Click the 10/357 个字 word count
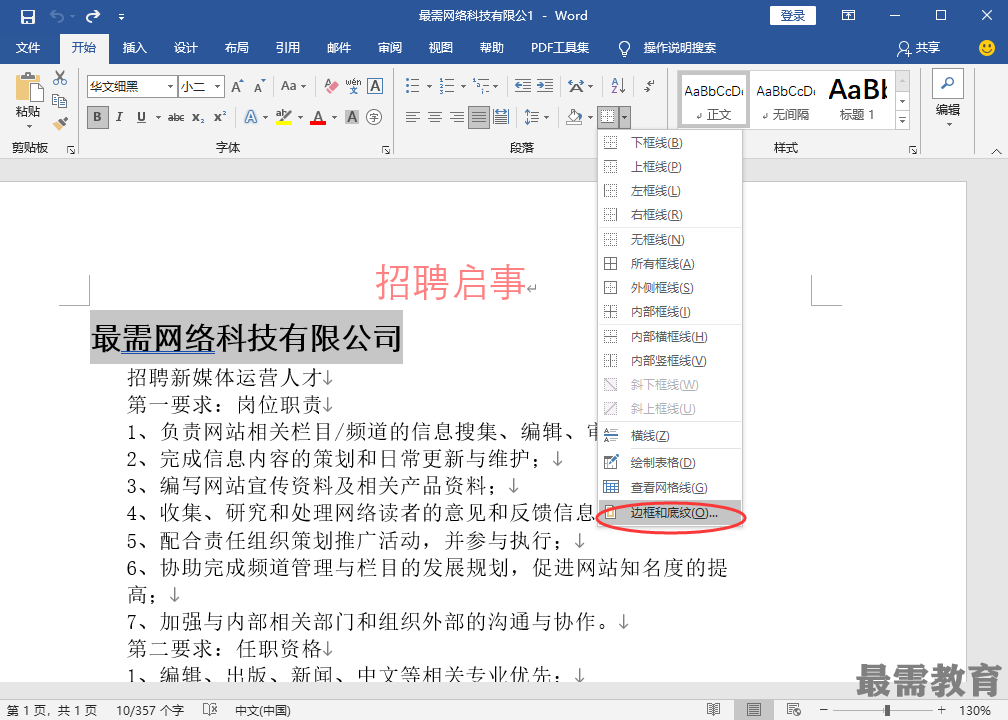1008x720 pixels. (150, 710)
